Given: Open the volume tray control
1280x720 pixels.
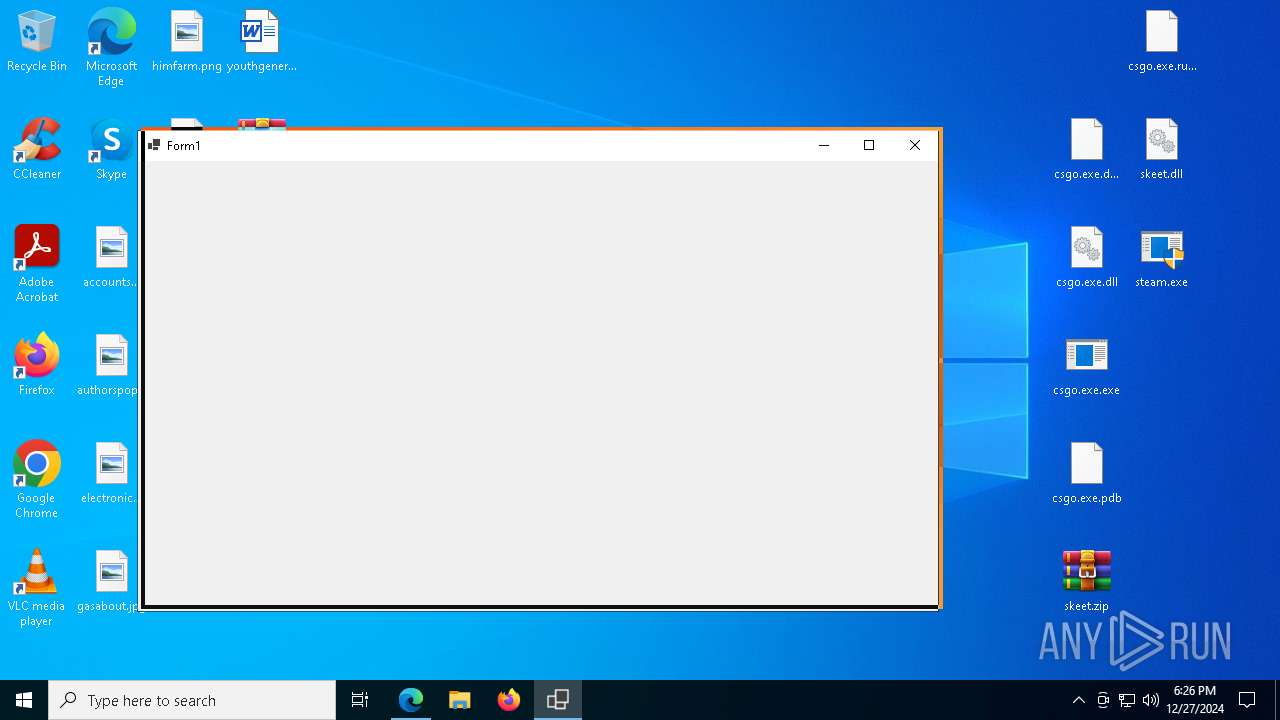Looking at the screenshot, I should click(x=1151, y=700).
